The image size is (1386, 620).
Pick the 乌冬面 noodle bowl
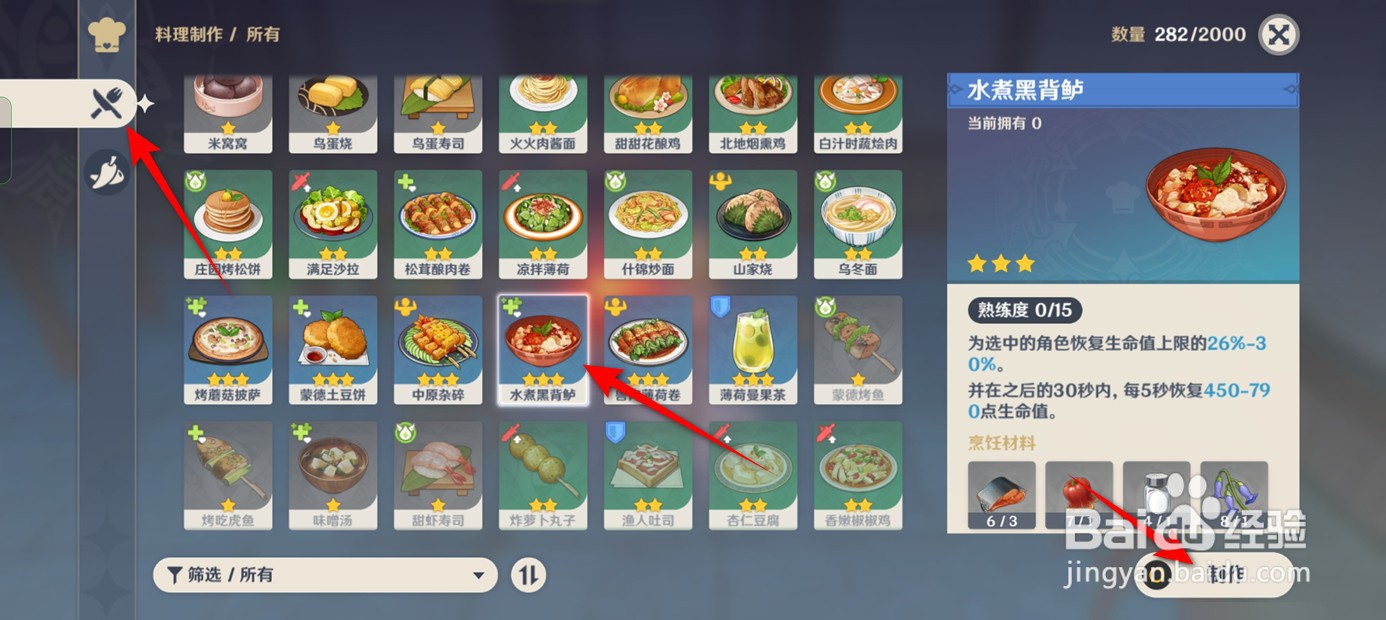[858, 224]
